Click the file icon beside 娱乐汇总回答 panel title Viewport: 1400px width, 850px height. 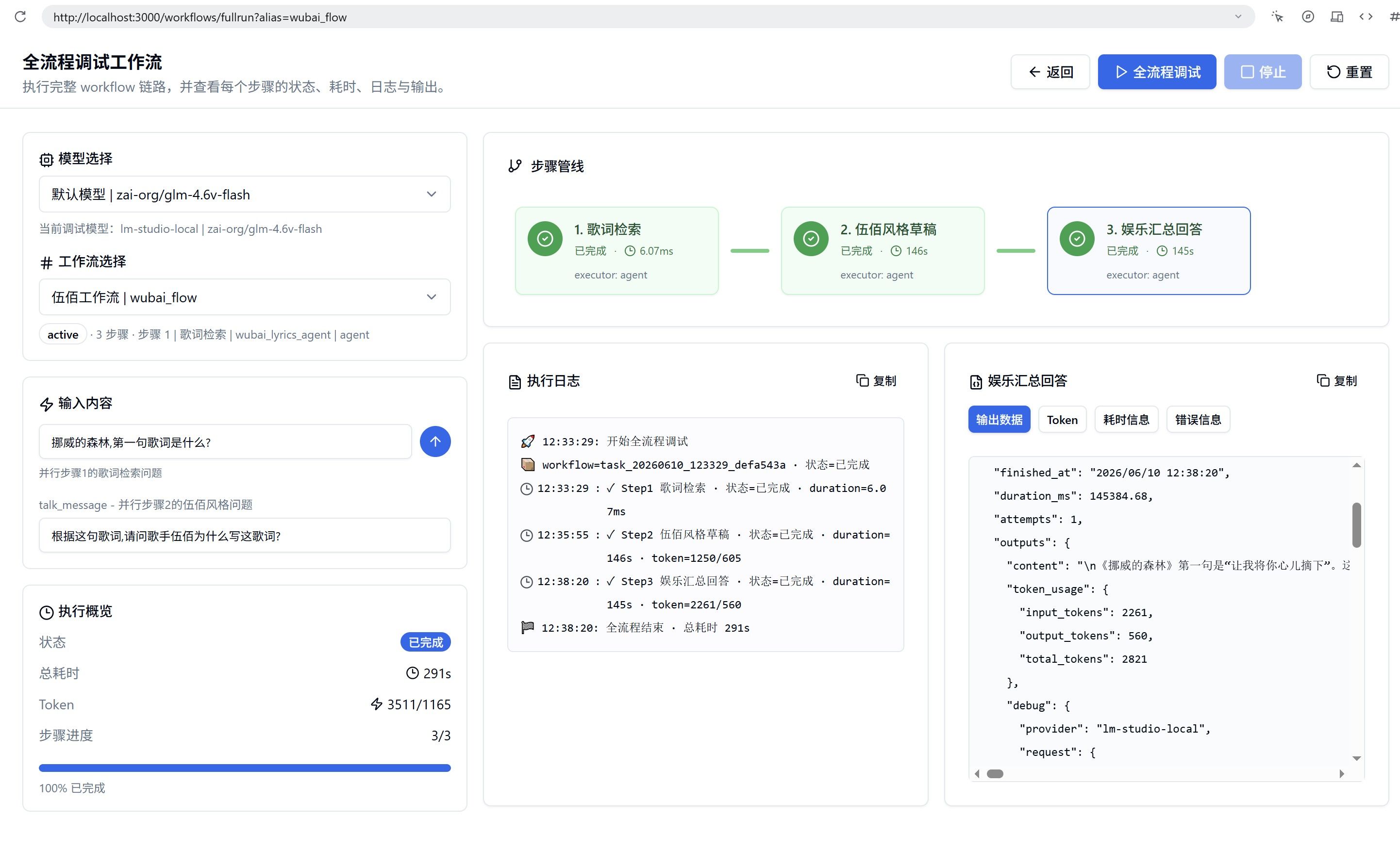pos(976,381)
